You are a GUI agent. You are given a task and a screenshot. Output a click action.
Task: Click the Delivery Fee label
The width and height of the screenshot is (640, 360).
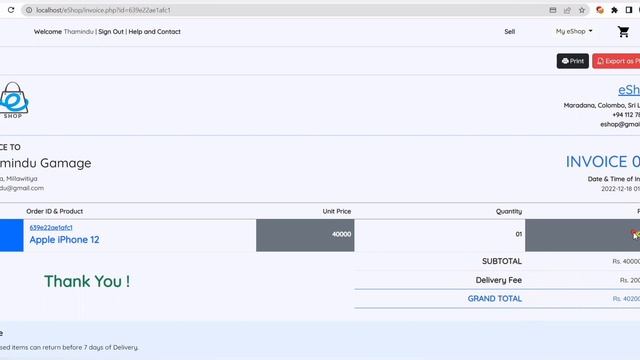pos(499,280)
